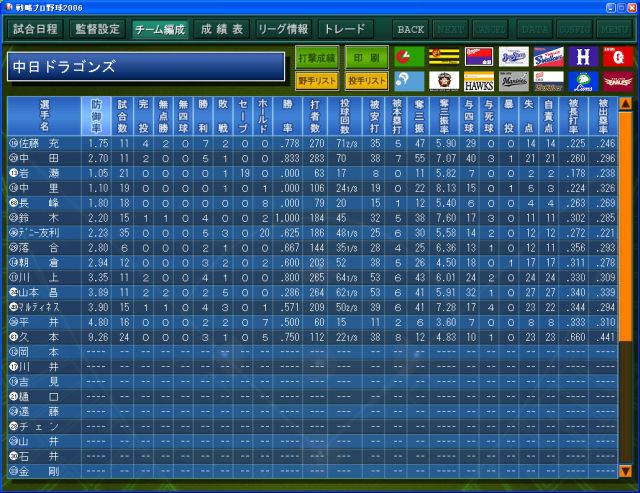Select the Buffaloes team logo
Viewport: 640px width, 493px height.
pyautogui.click(x=548, y=81)
